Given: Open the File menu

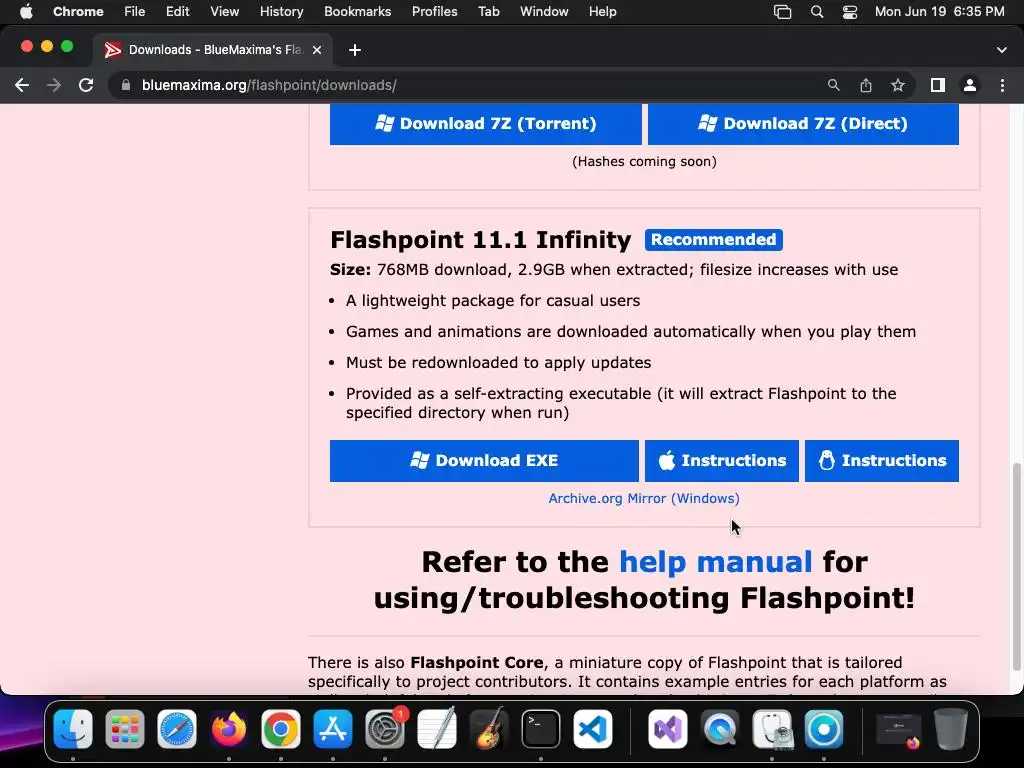Looking at the screenshot, I should pos(135,12).
